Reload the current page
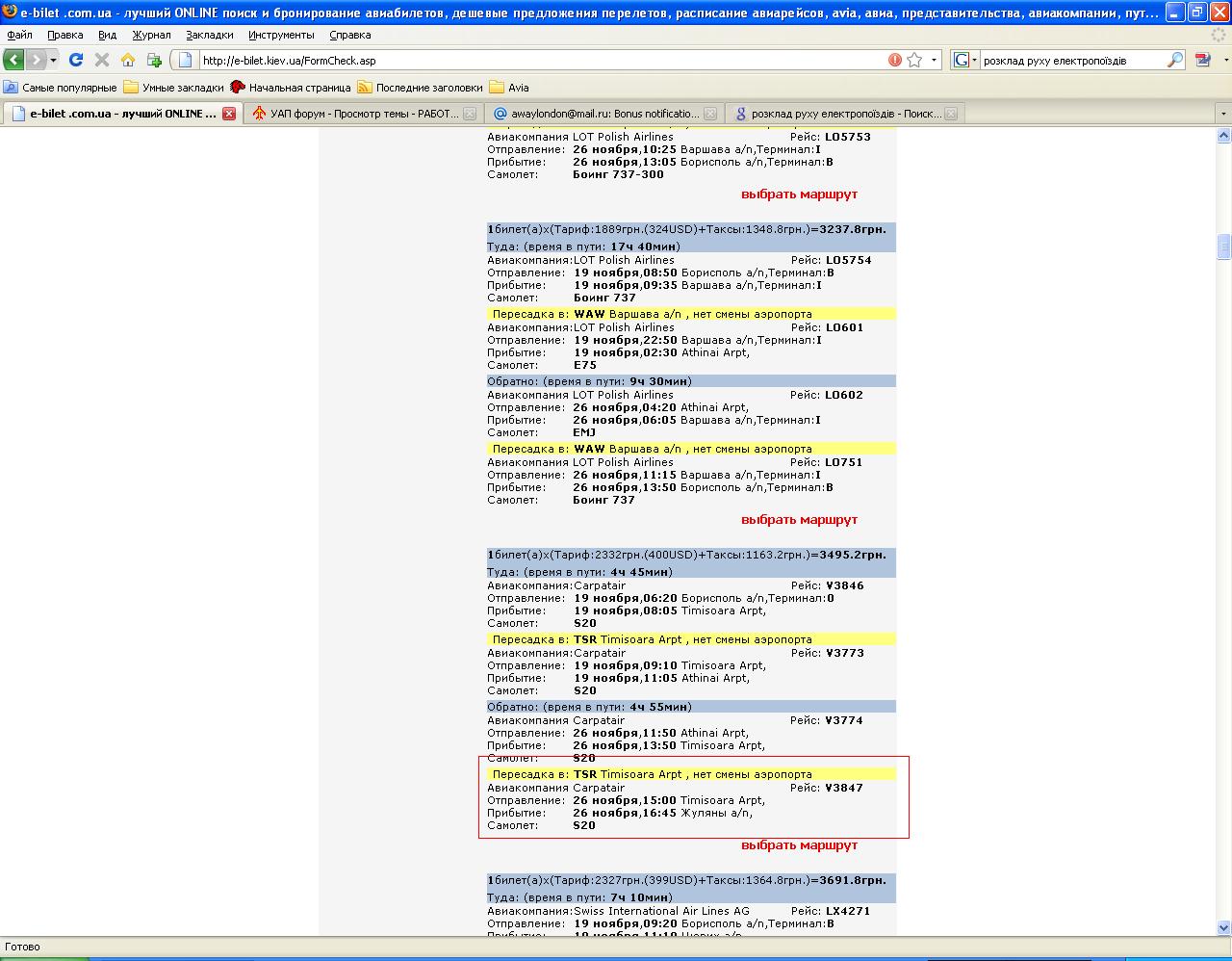This screenshot has width=1232, height=961. pyautogui.click(x=76, y=60)
